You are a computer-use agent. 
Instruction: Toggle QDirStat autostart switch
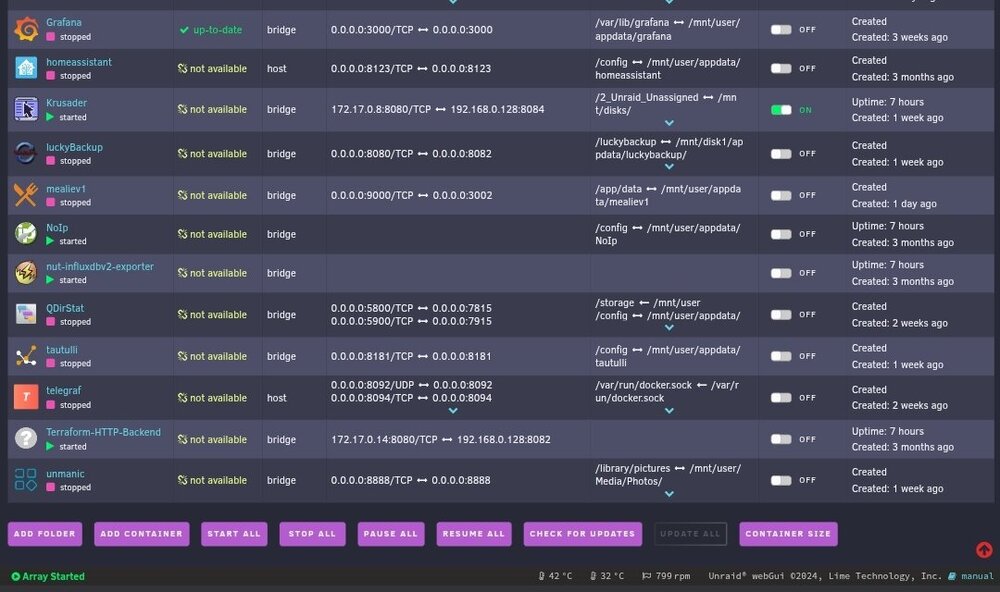point(781,314)
